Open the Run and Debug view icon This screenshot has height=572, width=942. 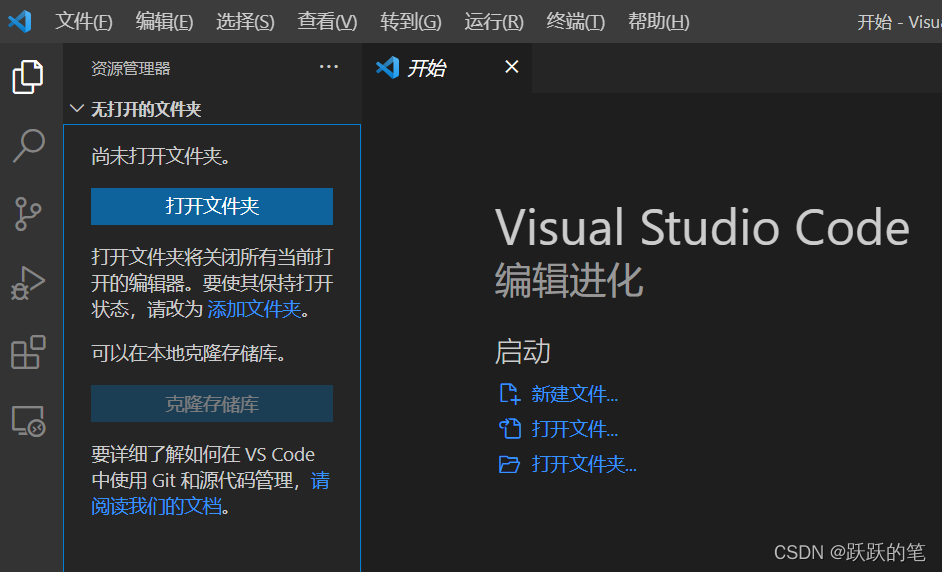[28, 282]
